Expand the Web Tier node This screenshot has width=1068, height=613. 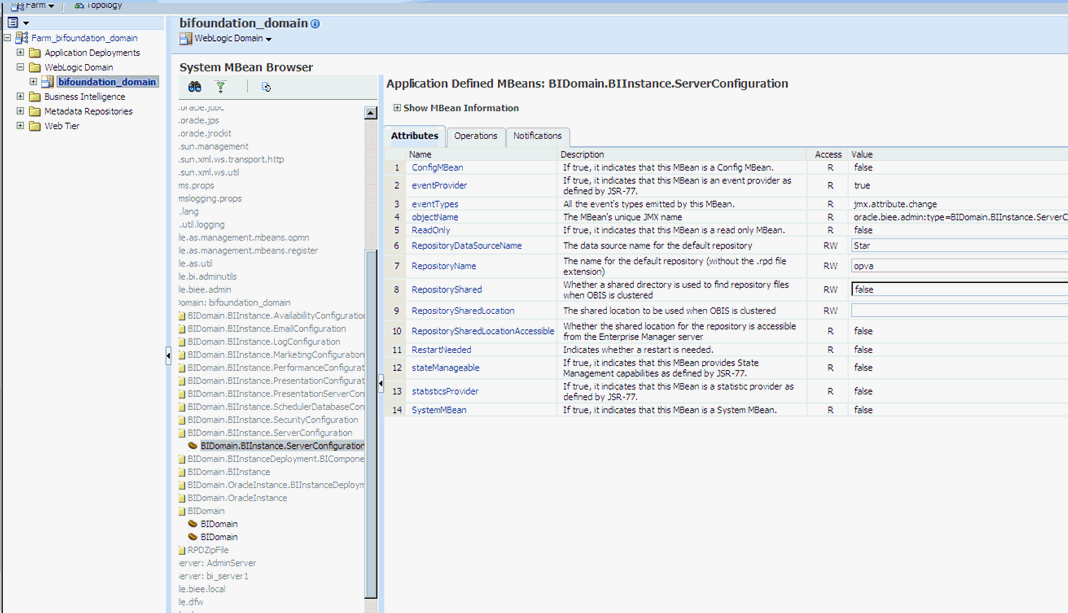20,126
